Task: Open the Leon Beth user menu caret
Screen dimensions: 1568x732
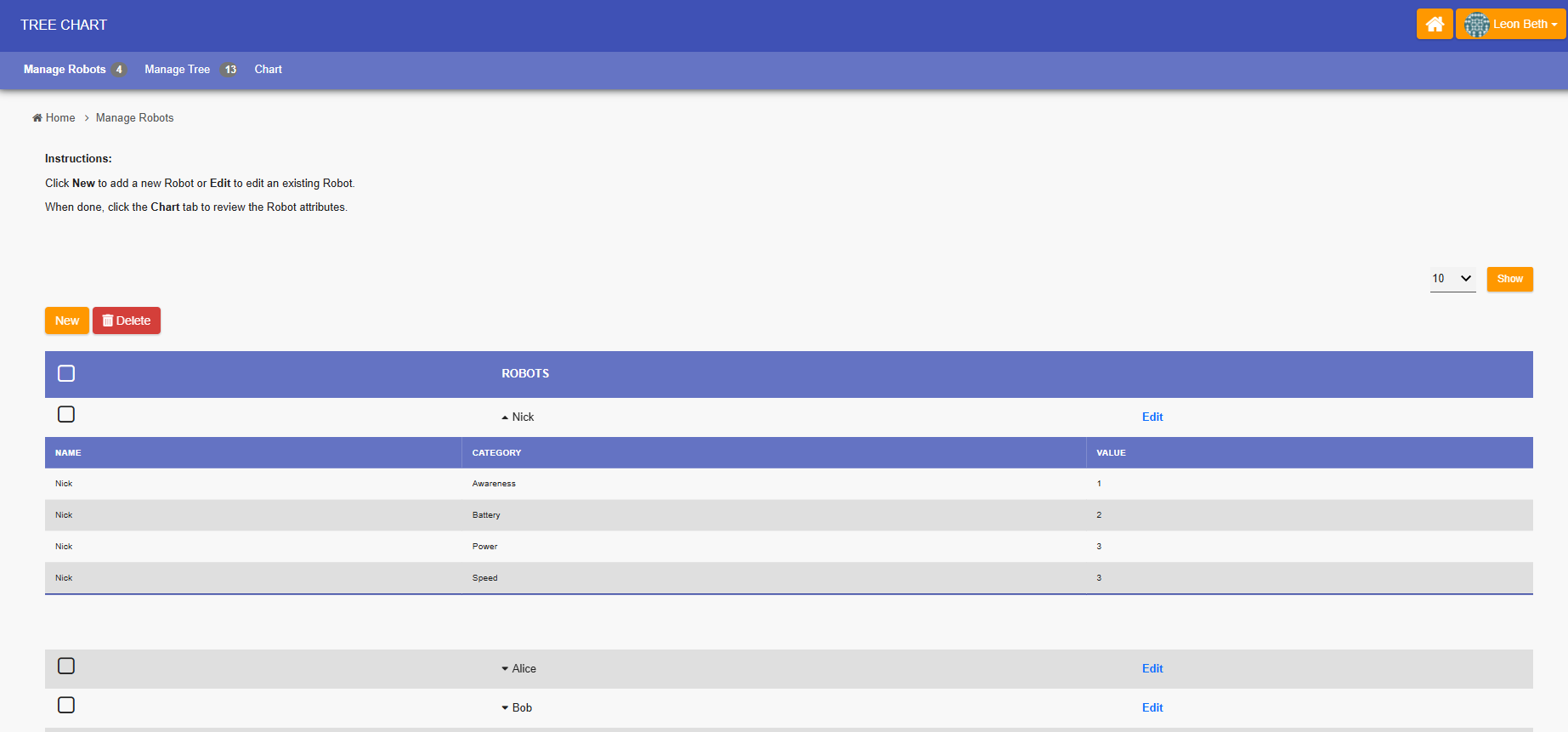Action: click(1554, 25)
